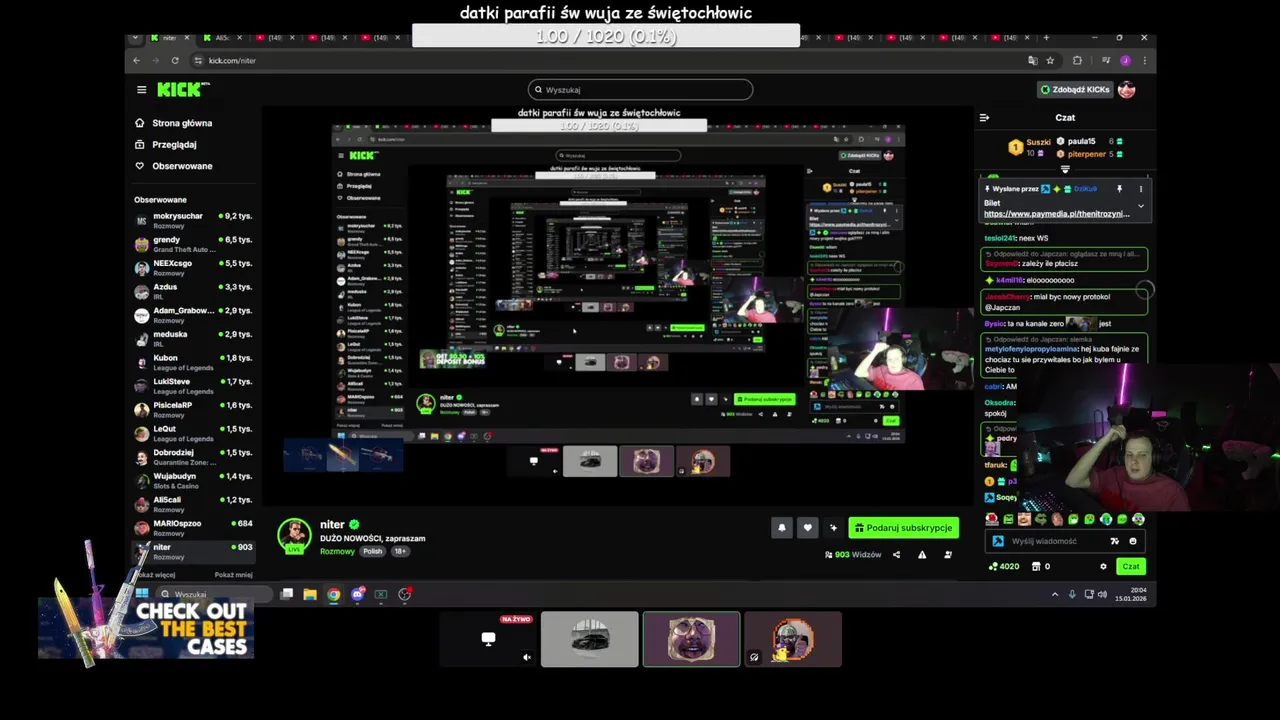The image size is (1280, 720).
Task: Click the browser back arrow
Action: pyautogui.click(x=137, y=61)
